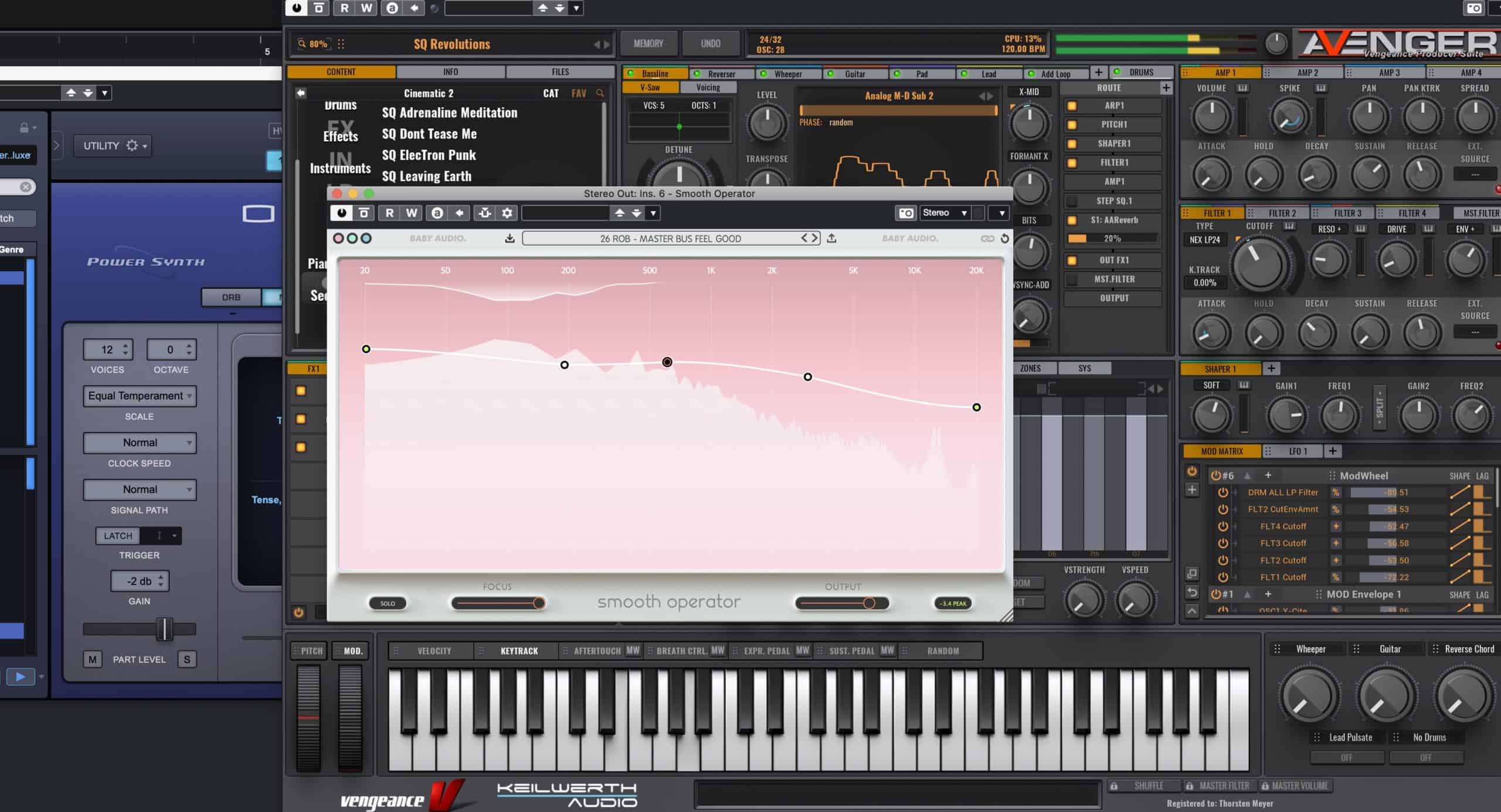Toggle power for DRM ALL LP Filter mod
Viewport: 1501px width, 812px height.
tap(1222, 492)
